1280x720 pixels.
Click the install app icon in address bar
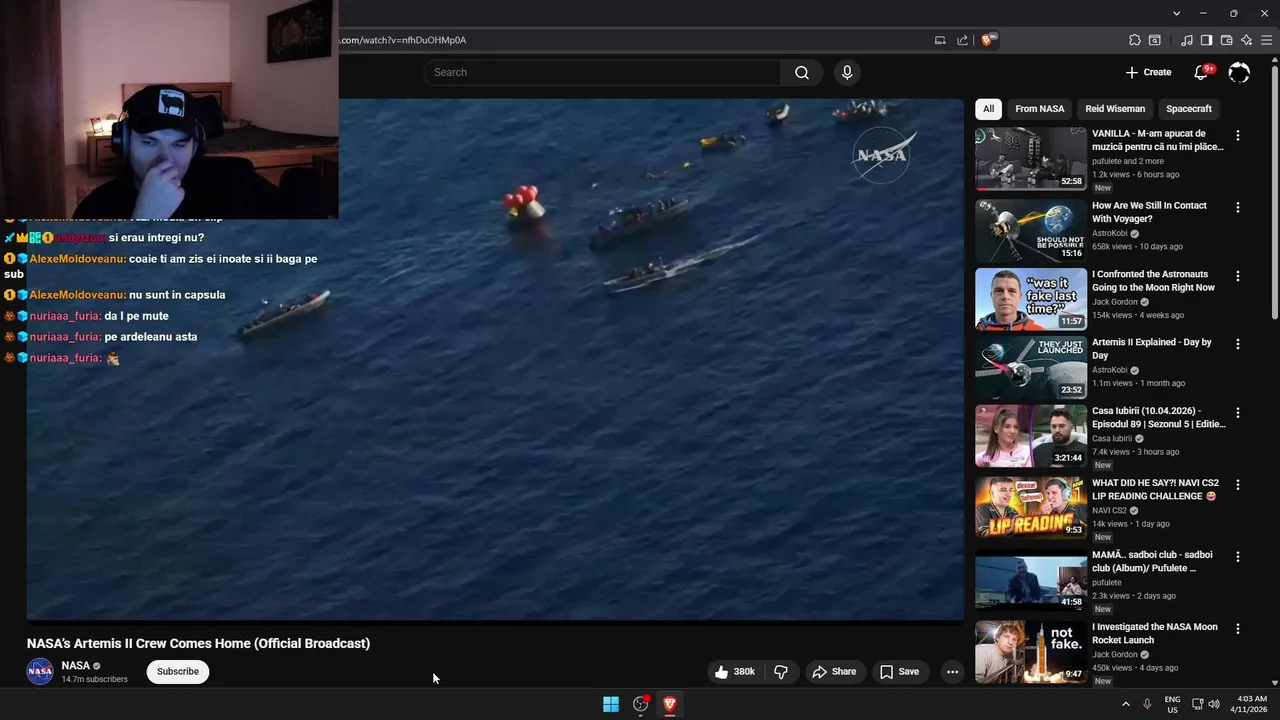click(x=940, y=40)
